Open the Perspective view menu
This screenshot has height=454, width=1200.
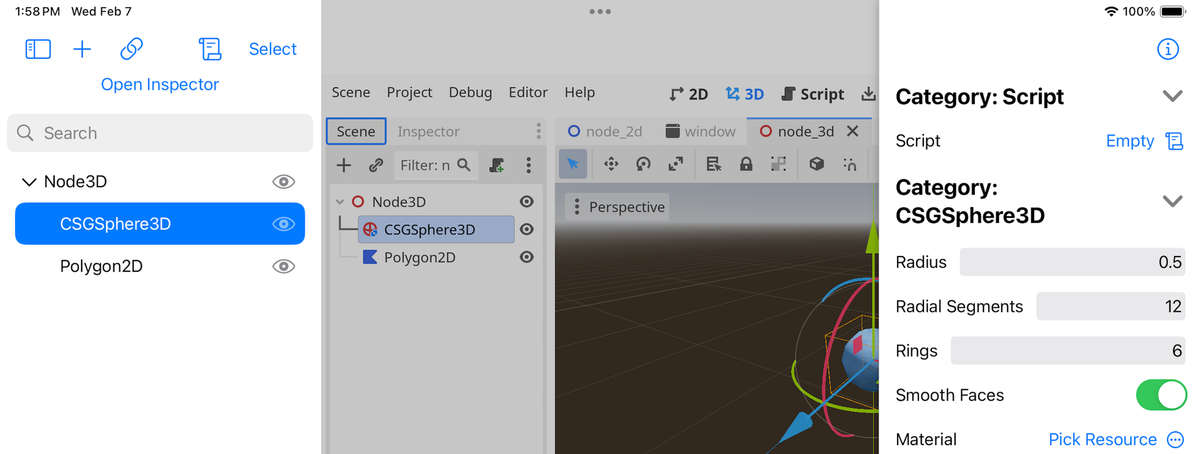617,207
